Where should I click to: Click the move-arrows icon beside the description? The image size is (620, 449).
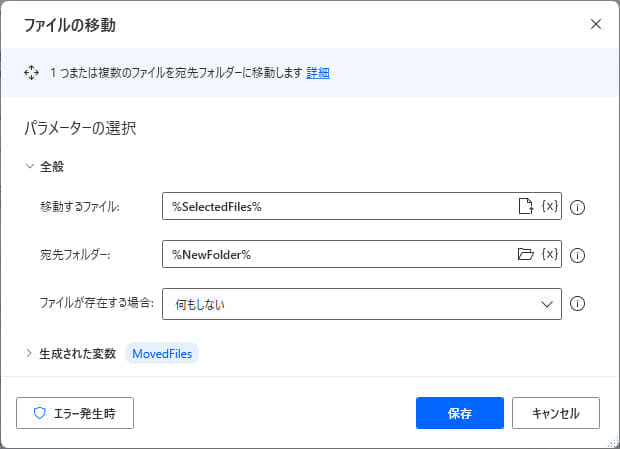tap(31, 73)
